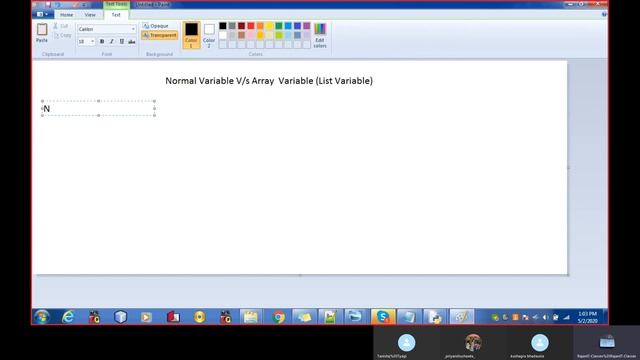Click the volume speaker tray icon
Image resolution: width=640 pixels, height=360 pixels.
pyautogui.click(x=546, y=317)
